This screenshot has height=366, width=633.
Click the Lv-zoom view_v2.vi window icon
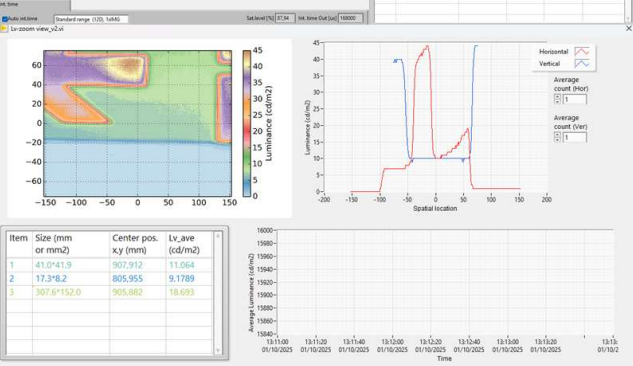tap(4, 29)
